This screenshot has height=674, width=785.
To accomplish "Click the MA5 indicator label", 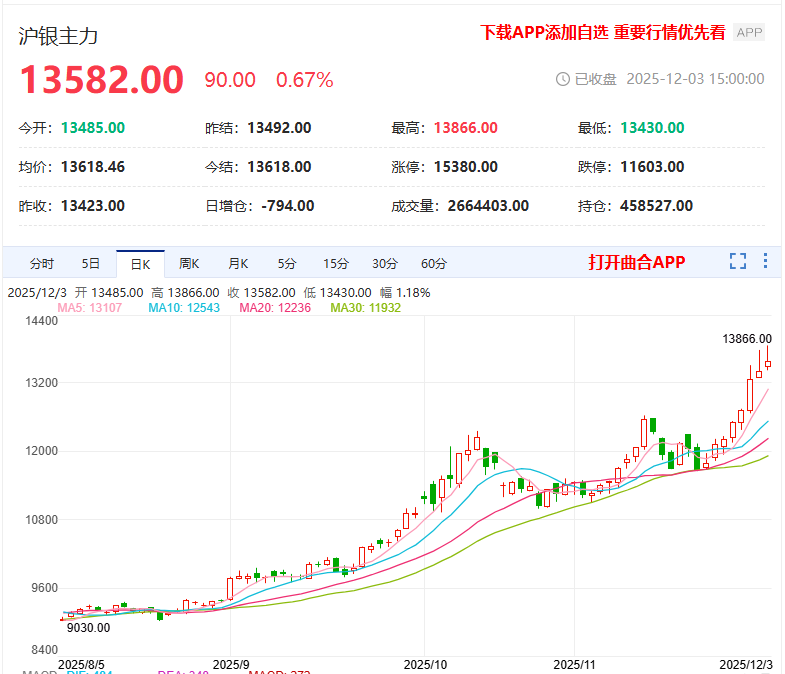I will tap(89, 308).
